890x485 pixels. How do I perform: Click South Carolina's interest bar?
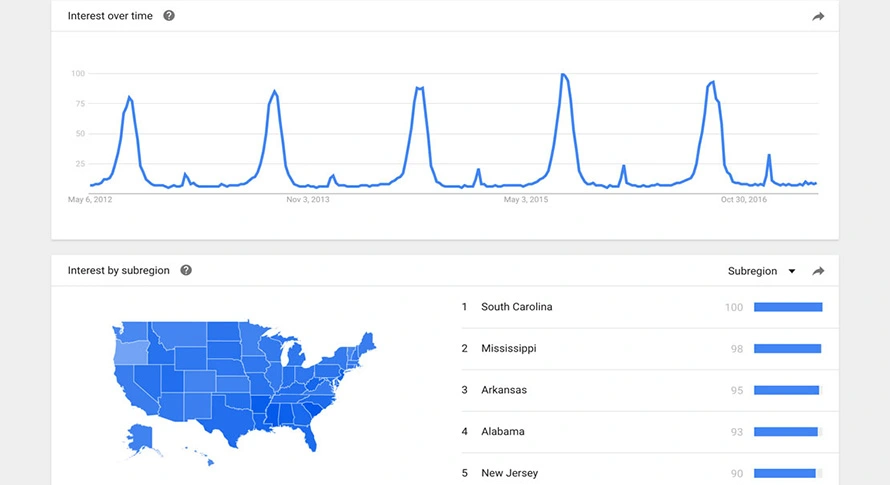point(788,307)
